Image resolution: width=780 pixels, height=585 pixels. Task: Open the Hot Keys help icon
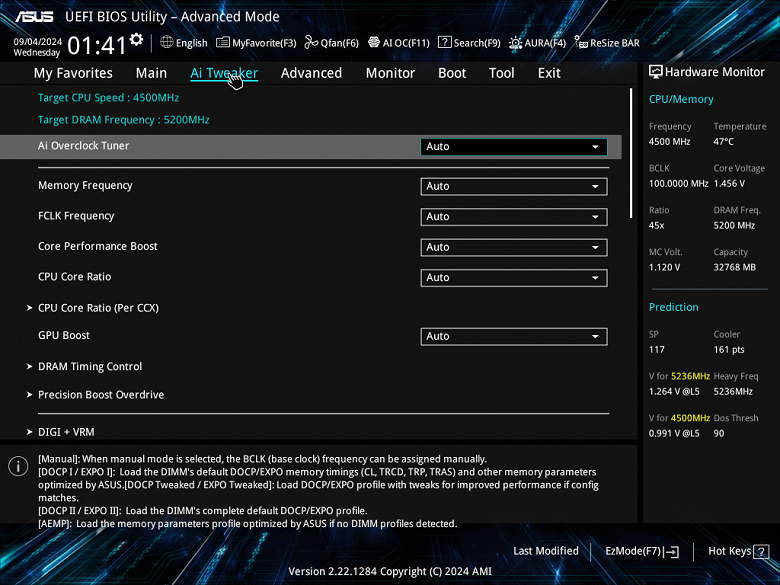pyautogui.click(x=761, y=551)
